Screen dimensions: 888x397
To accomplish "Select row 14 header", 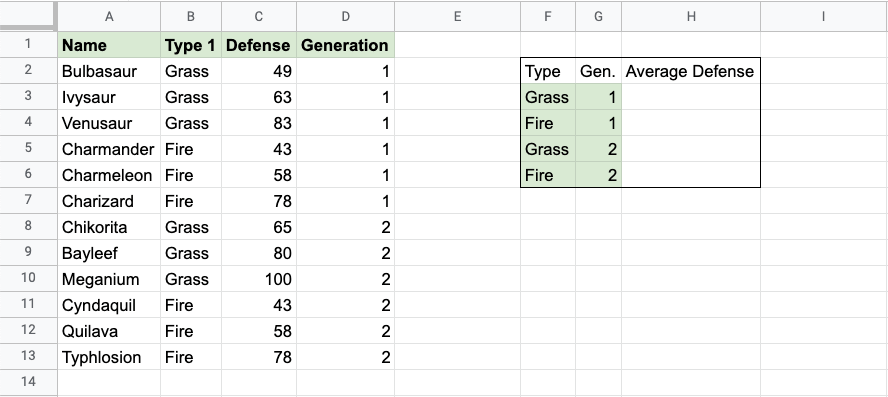I will pyautogui.click(x=28, y=382).
